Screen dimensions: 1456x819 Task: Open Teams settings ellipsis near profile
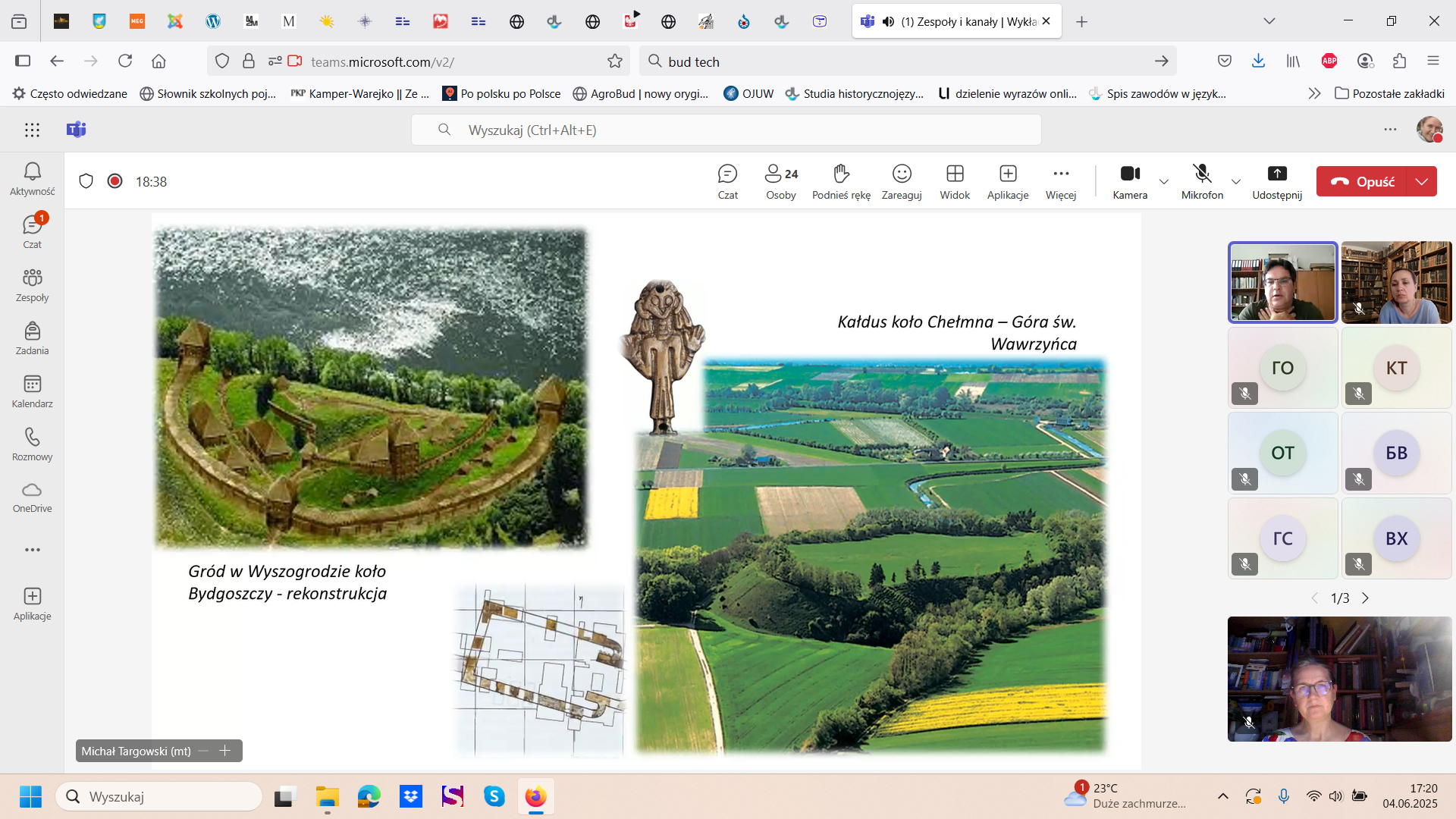[1390, 130]
